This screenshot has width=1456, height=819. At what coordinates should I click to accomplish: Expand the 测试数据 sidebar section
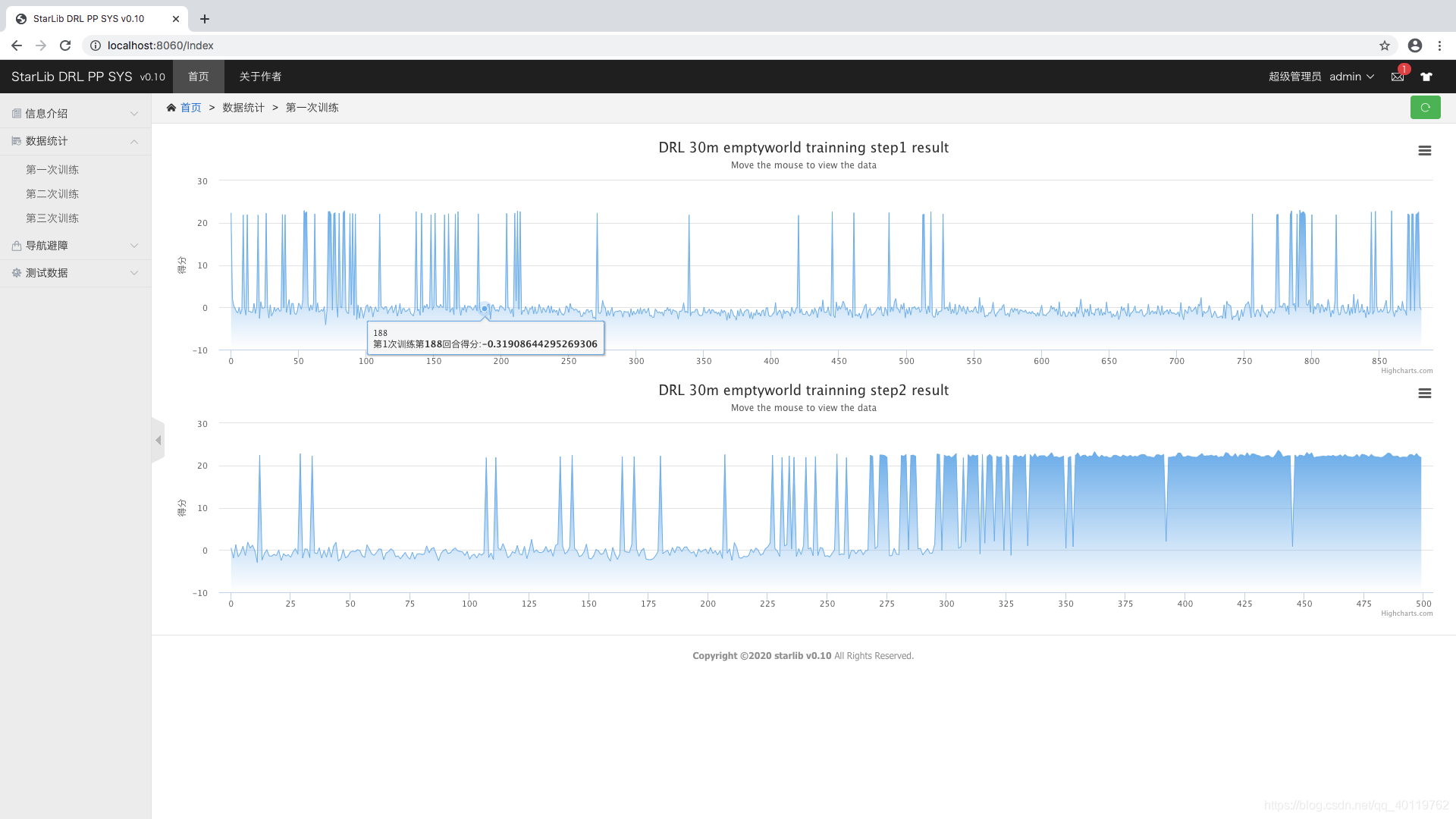click(75, 273)
